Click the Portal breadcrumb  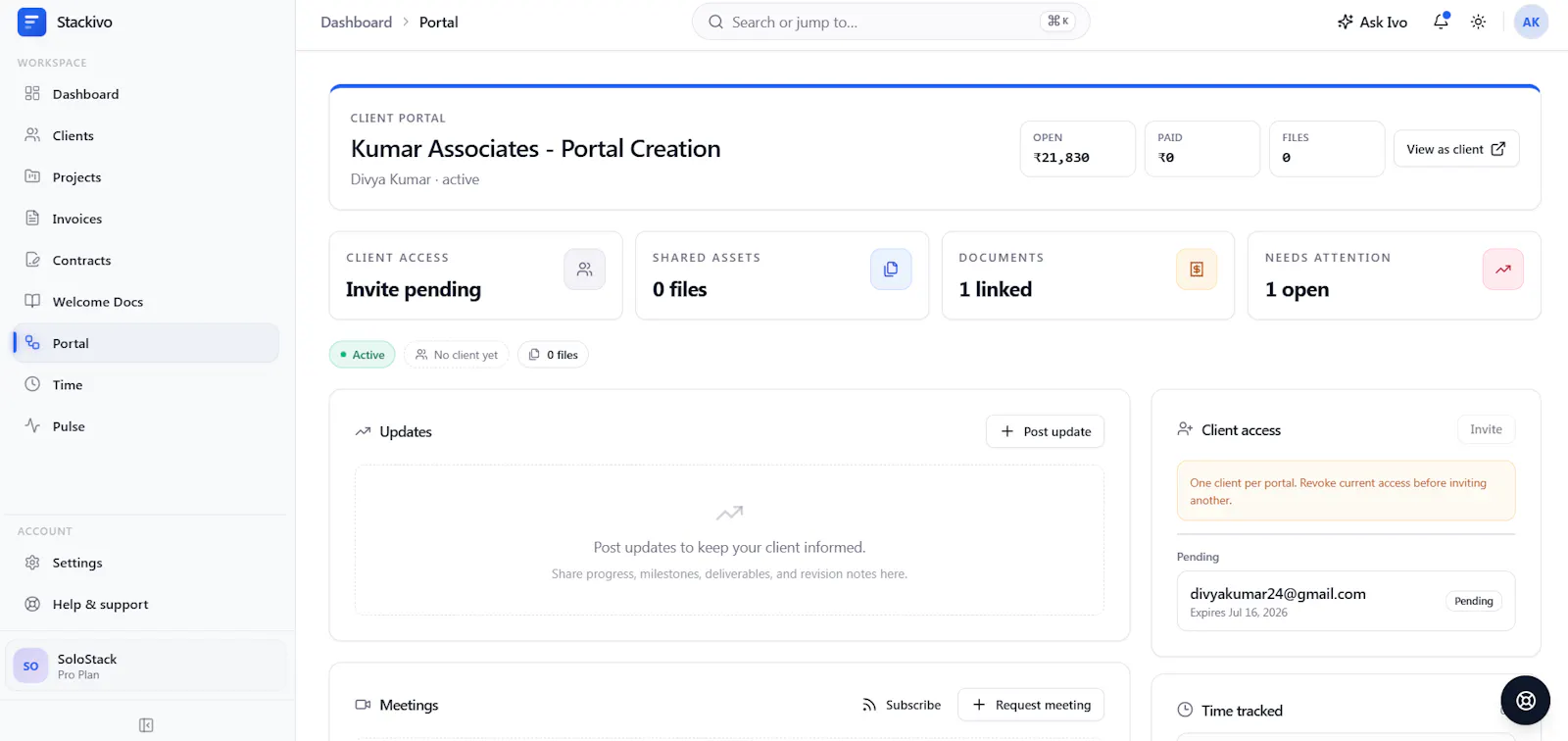click(x=438, y=22)
